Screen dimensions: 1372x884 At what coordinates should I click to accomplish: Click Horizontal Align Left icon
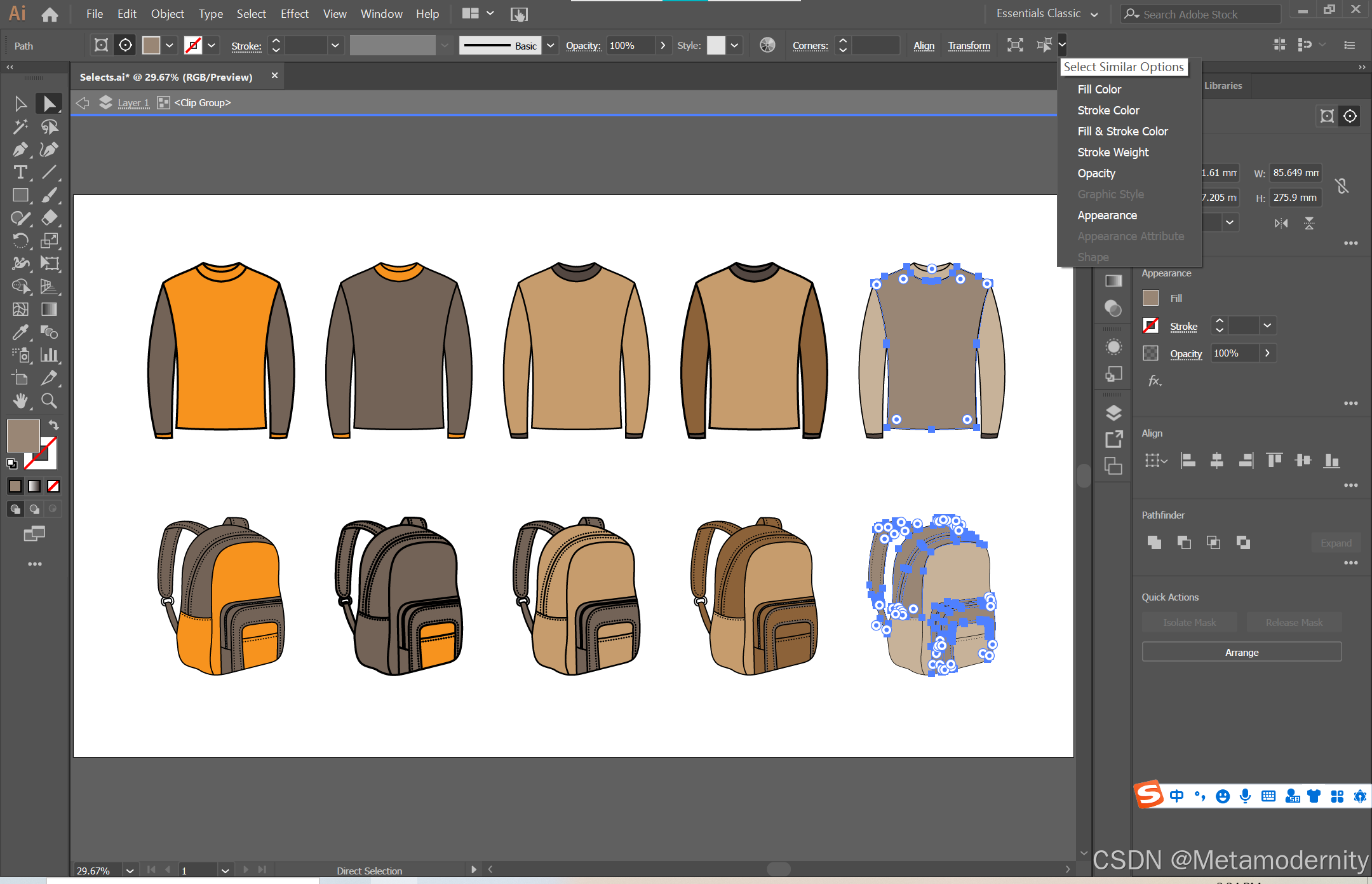(1187, 460)
